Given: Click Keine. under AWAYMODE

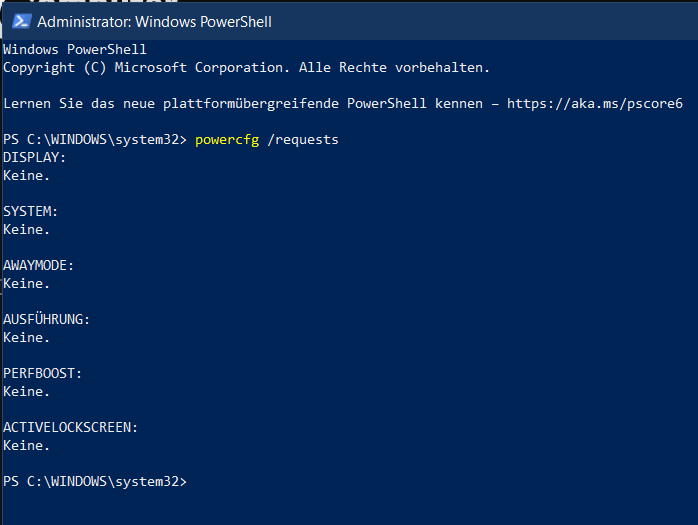Looking at the screenshot, I should click(x=26, y=284).
